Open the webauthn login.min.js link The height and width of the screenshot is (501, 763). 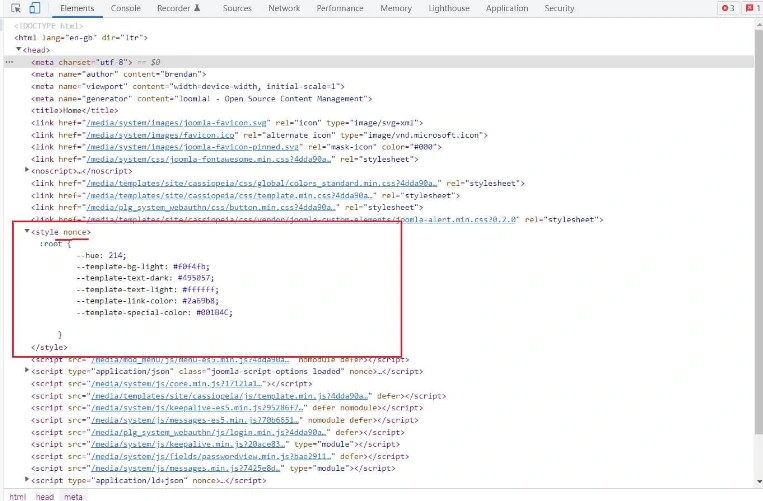pos(209,432)
